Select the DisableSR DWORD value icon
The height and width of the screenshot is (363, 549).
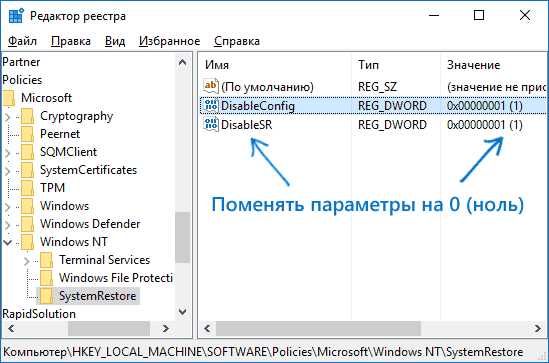point(211,125)
